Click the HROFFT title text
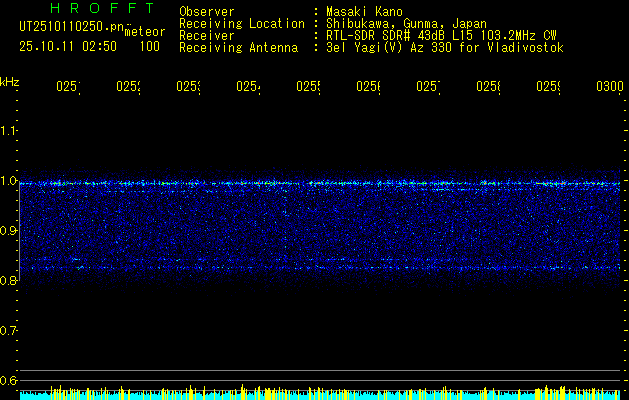Image resolution: width=629 pixels, height=400 pixels. point(103,8)
